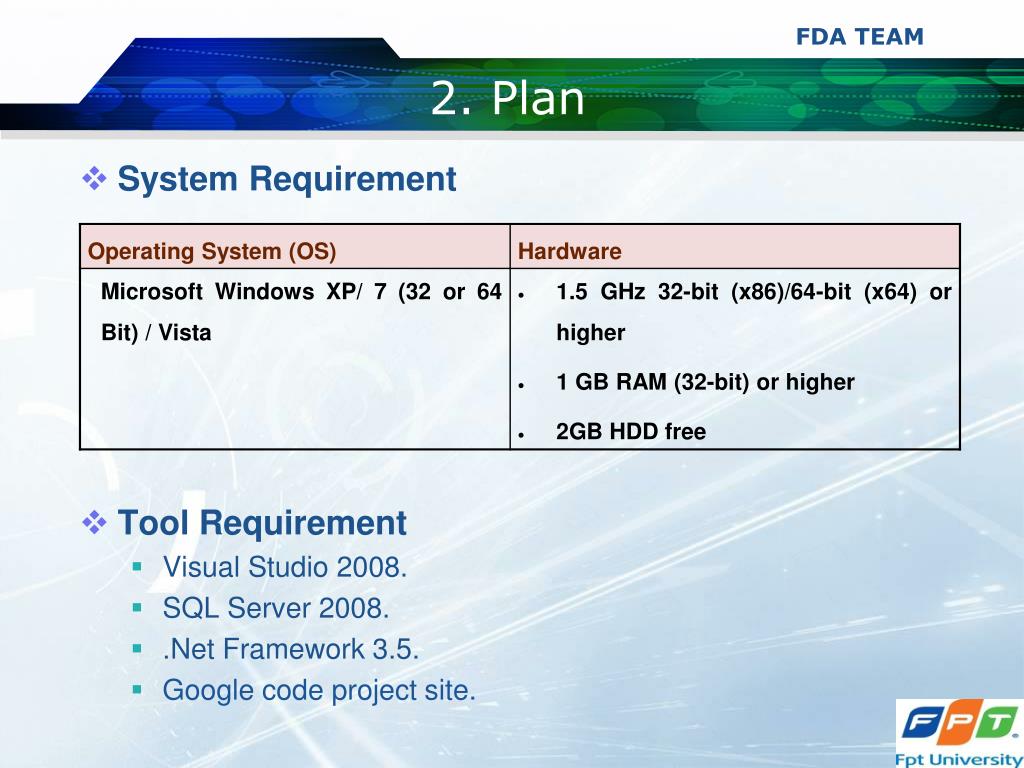
Task: Click the FDA TEAM header text
Action: 859,37
